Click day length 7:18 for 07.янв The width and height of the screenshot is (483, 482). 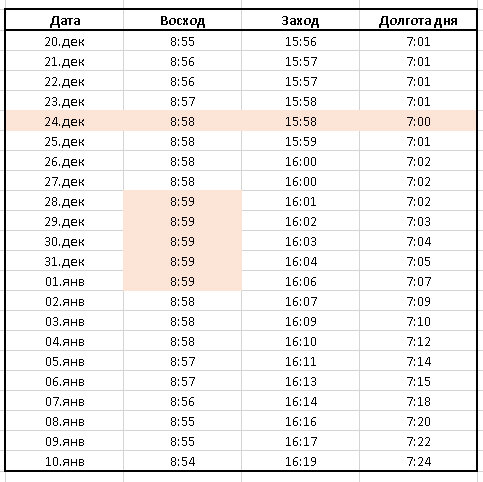[x=418, y=401]
